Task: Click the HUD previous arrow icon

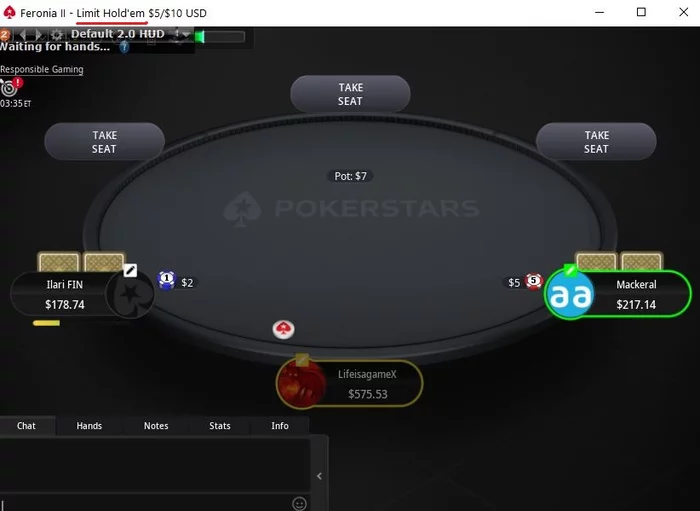Action: (x=23, y=34)
